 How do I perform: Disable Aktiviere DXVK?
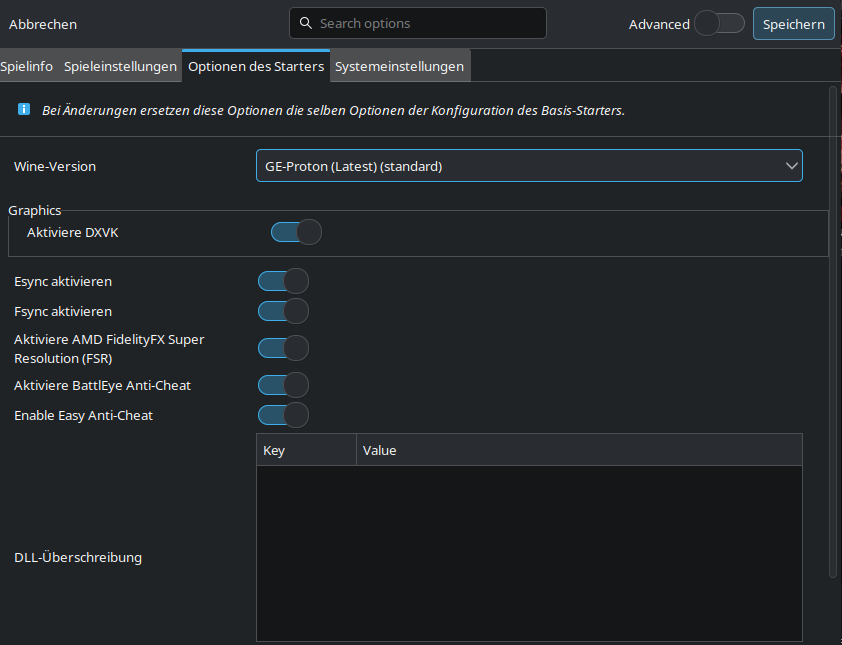coord(296,231)
